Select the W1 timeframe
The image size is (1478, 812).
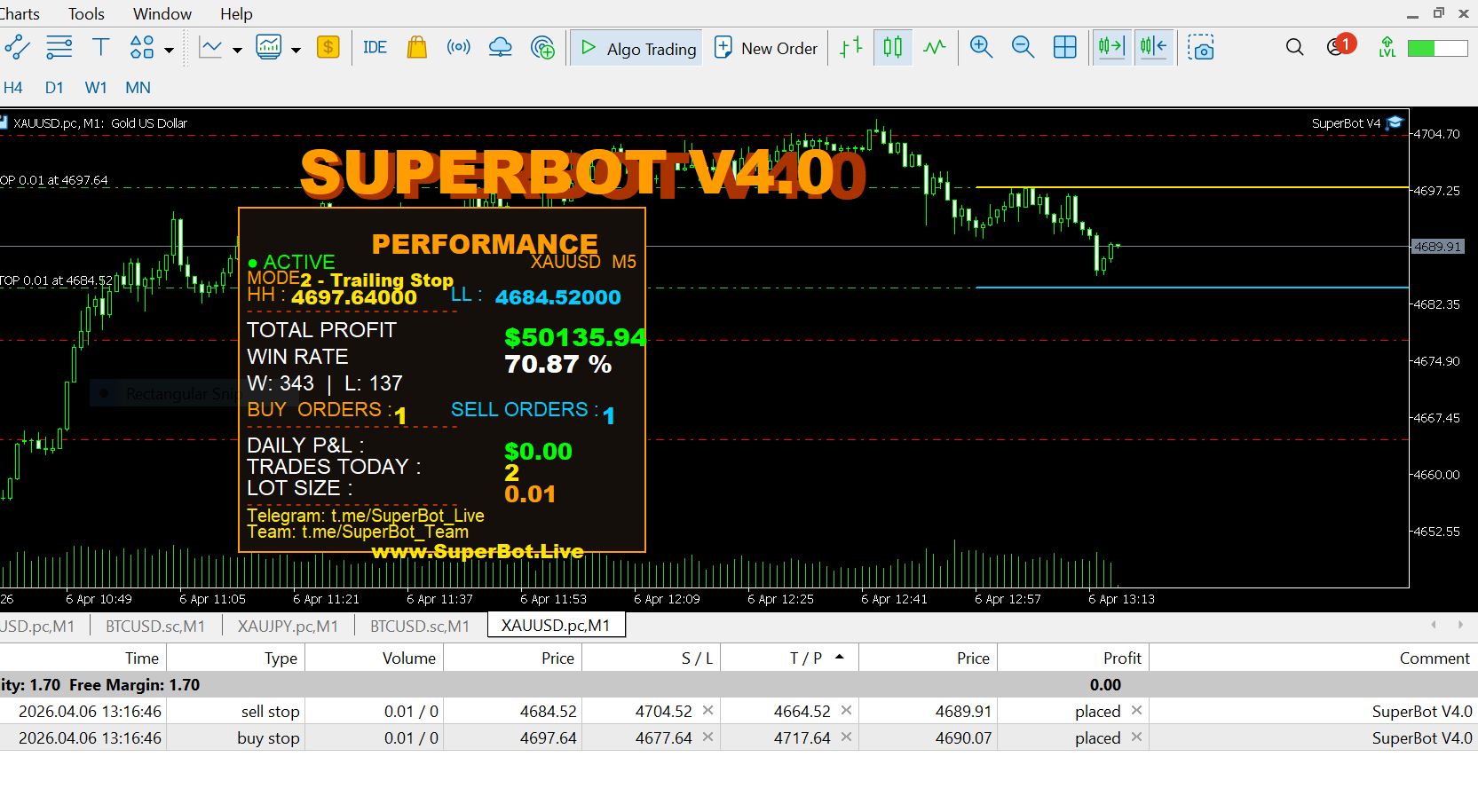pyautogui.click(x=96, y=88)
